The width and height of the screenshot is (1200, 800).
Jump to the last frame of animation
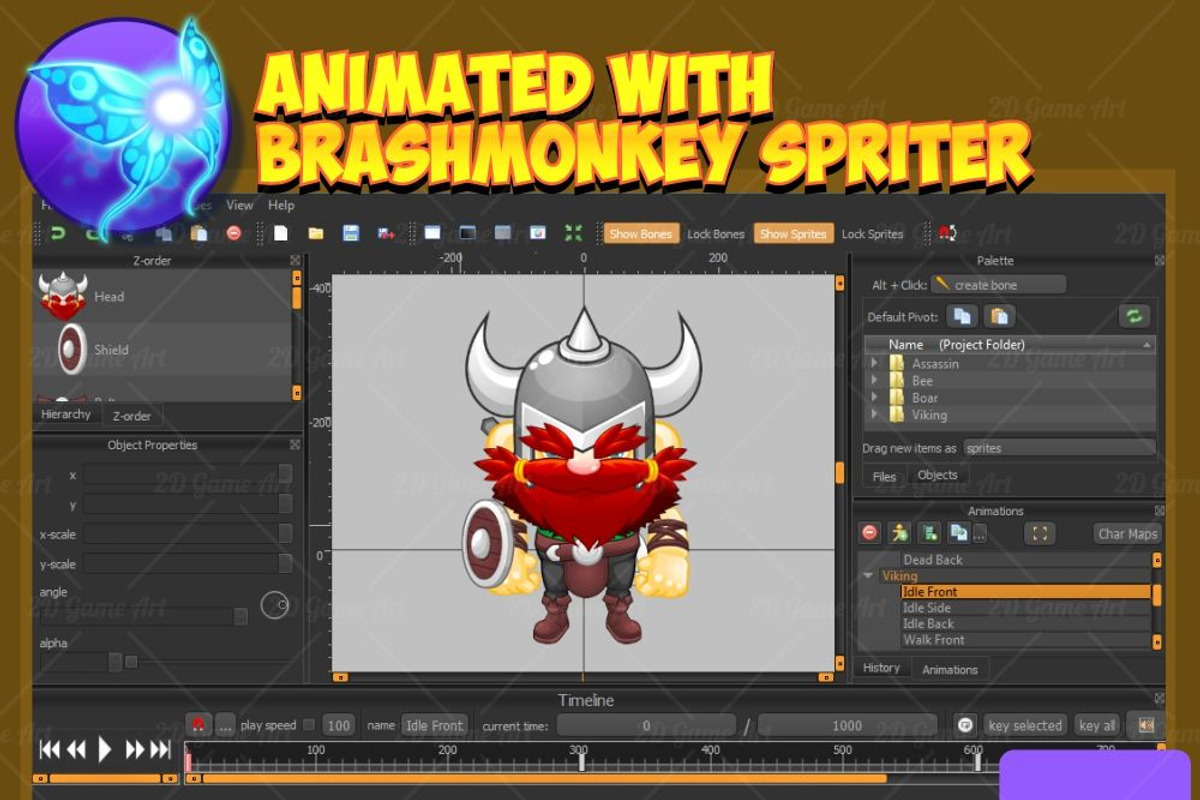162,749
